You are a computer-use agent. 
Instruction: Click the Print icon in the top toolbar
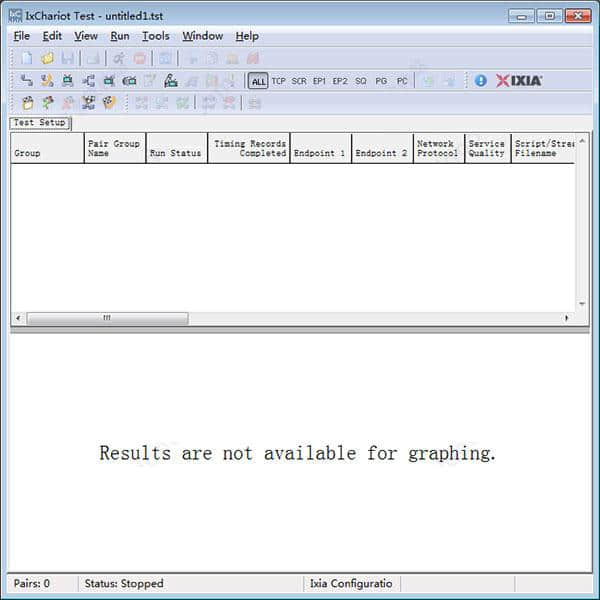[93, 58]
